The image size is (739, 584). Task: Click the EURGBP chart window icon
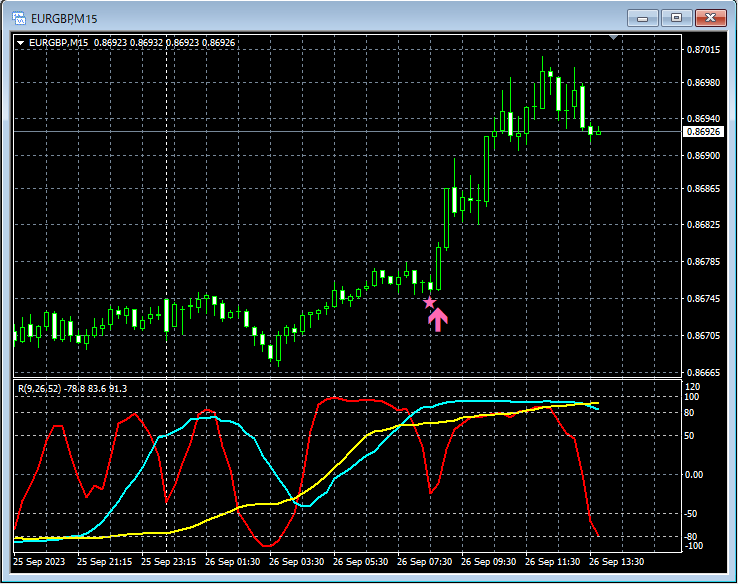(19, 18)
